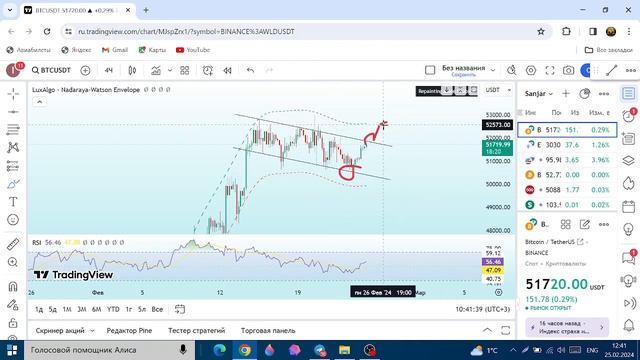Select the watchlist row showing 3.96%
640x360 pixels.
[x=567, y=160]
